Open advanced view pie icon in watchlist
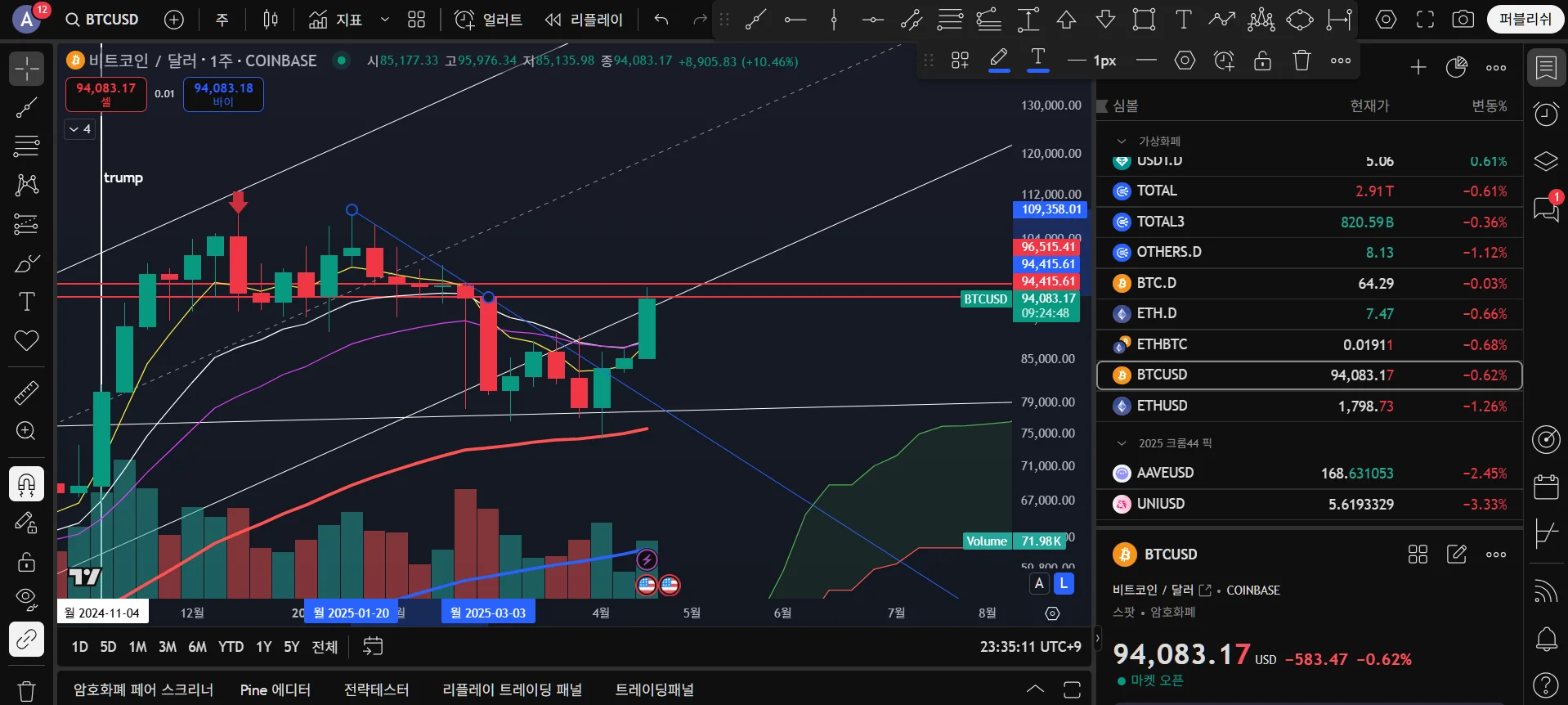This screenshot has height=705, width=1568. (1457, 68)
